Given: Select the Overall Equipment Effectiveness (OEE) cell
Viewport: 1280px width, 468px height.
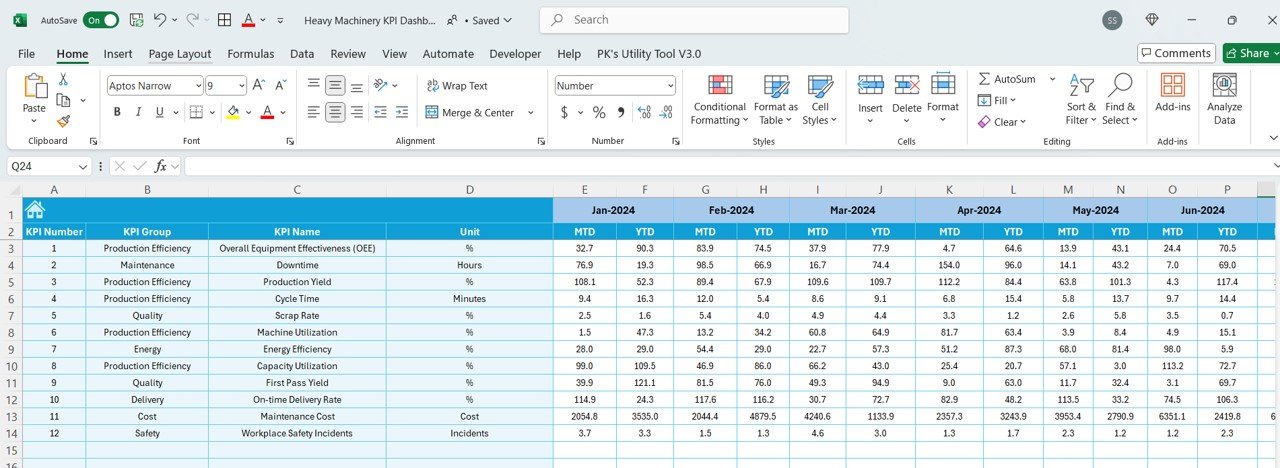Looking at the screenshot, I should [297, 248].
